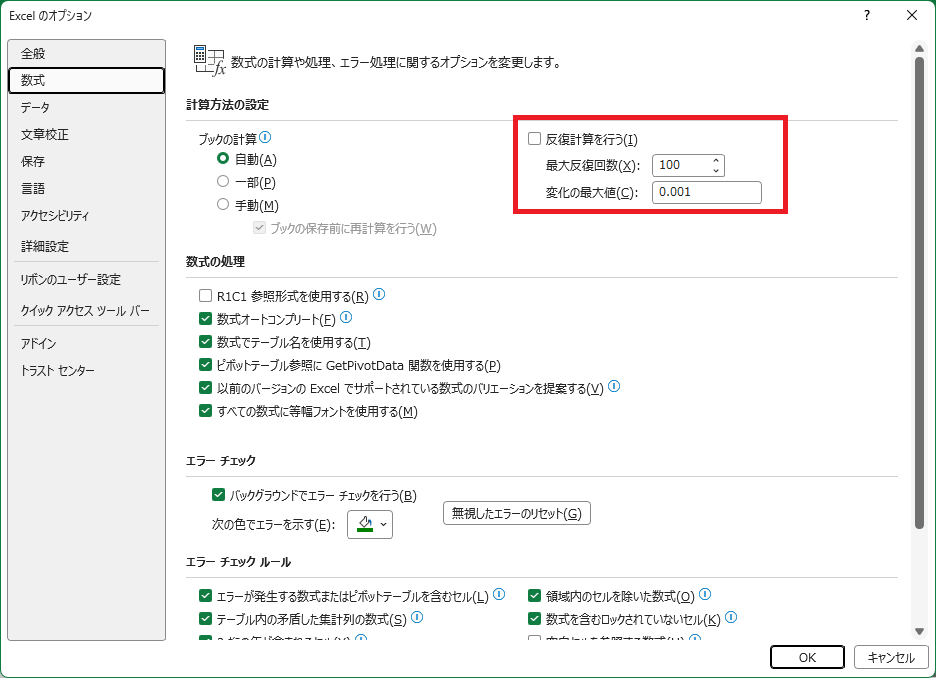Viewport: 936px width, 678px height.
Task: Click 無視したエラーのリセット button
Action: (x=516, y=513)
